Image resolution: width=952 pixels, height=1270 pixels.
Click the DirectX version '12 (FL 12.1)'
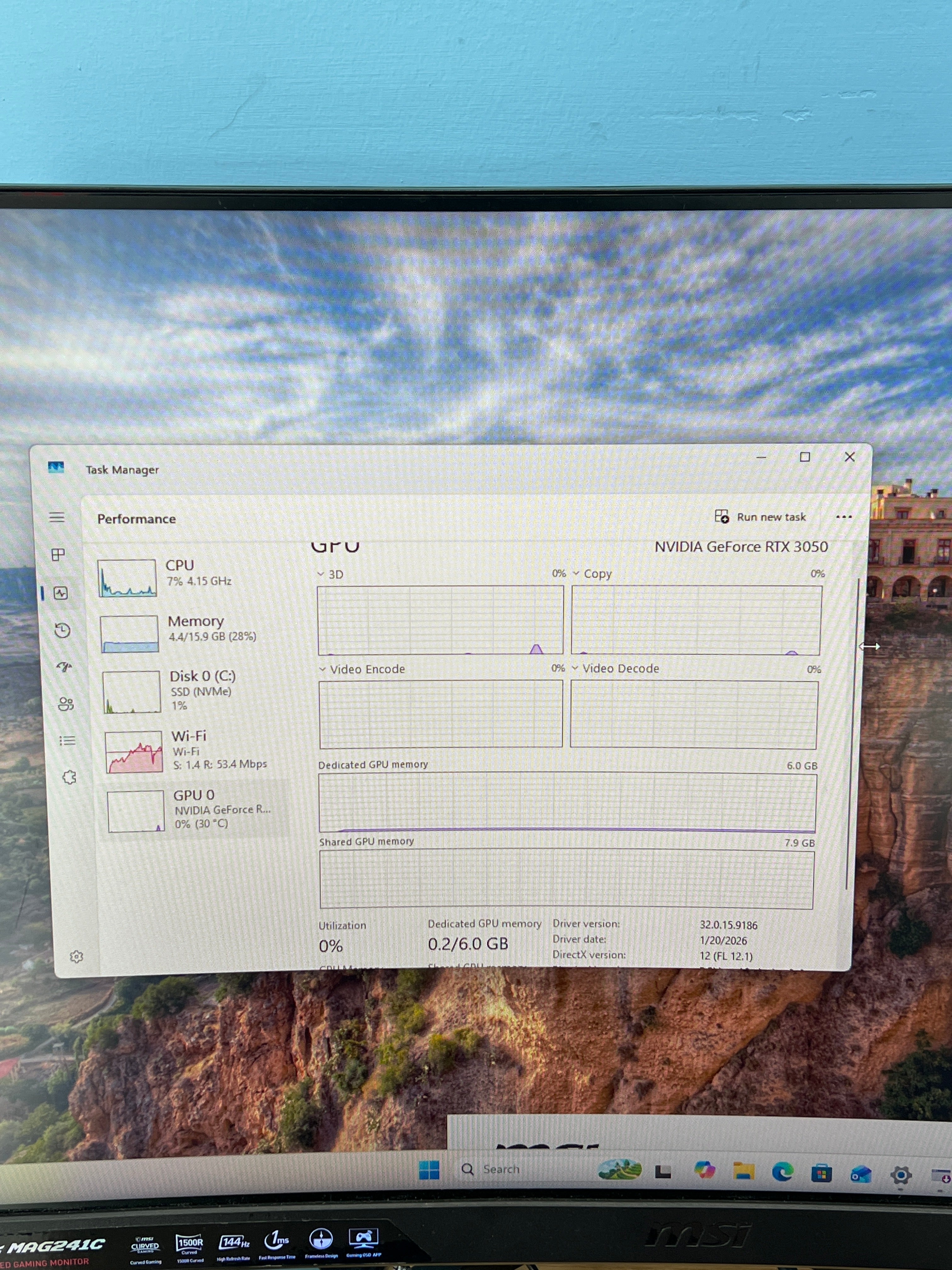[x=726, y=956]
